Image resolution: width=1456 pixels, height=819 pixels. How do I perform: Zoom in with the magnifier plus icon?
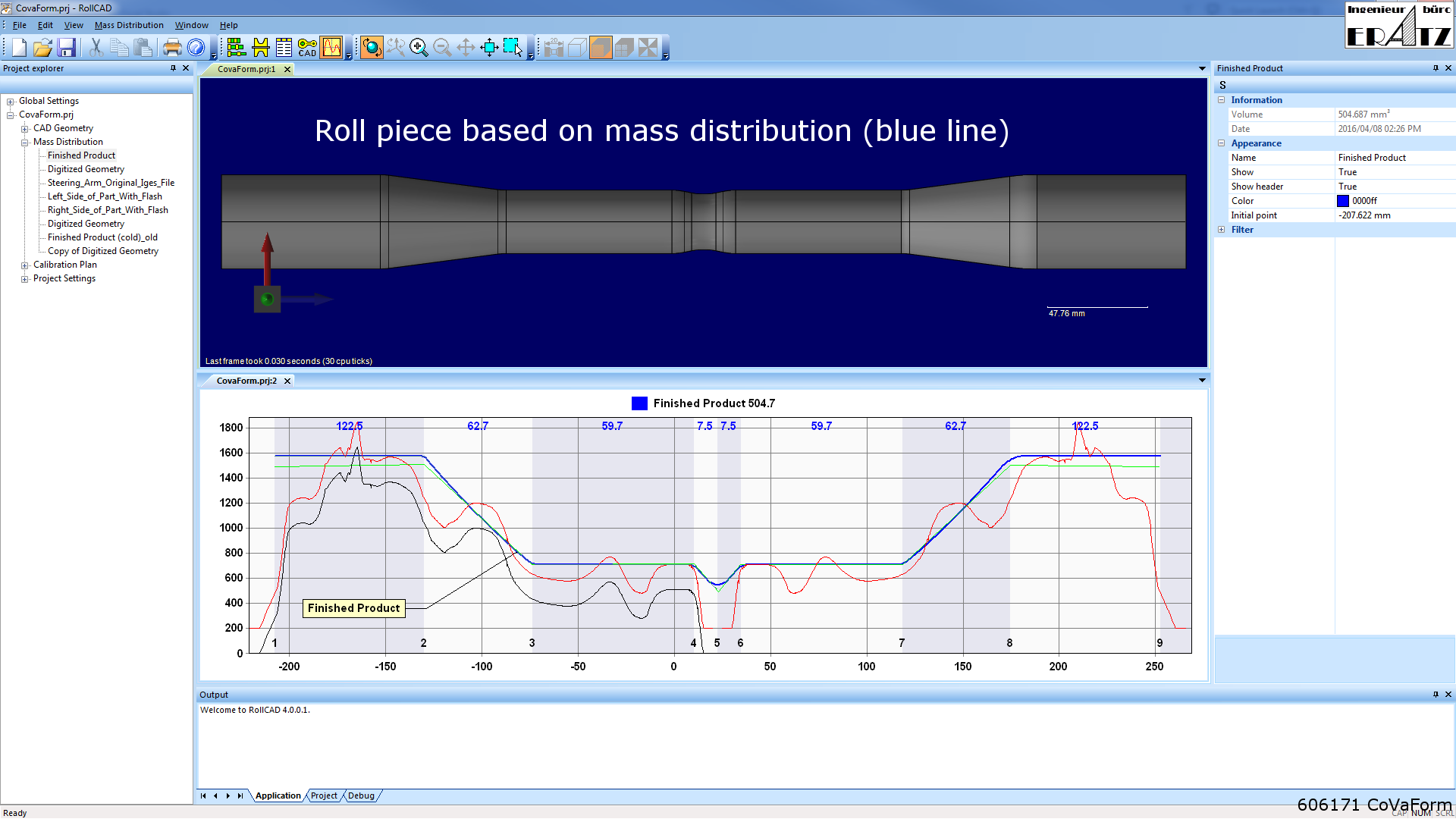(x=419, y=48)
